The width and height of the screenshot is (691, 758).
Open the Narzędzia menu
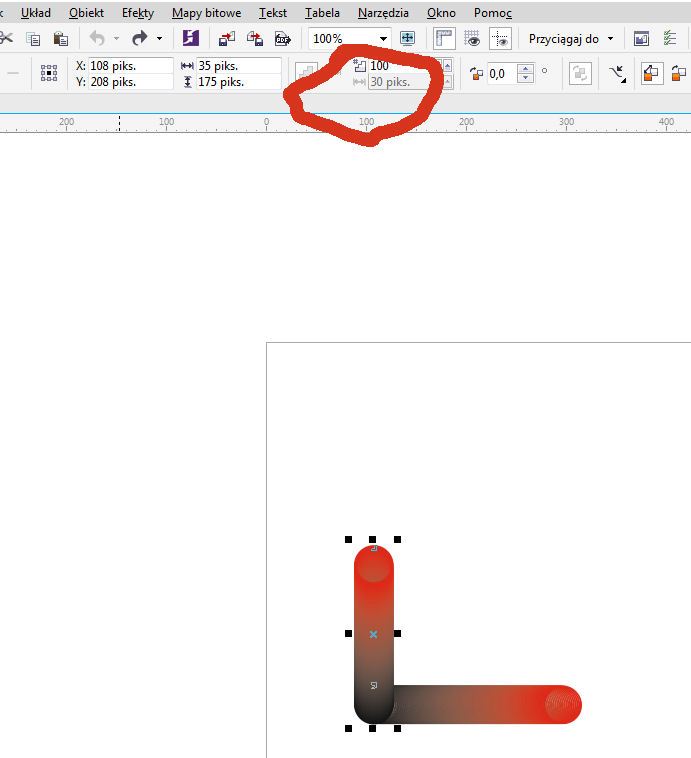383,13
